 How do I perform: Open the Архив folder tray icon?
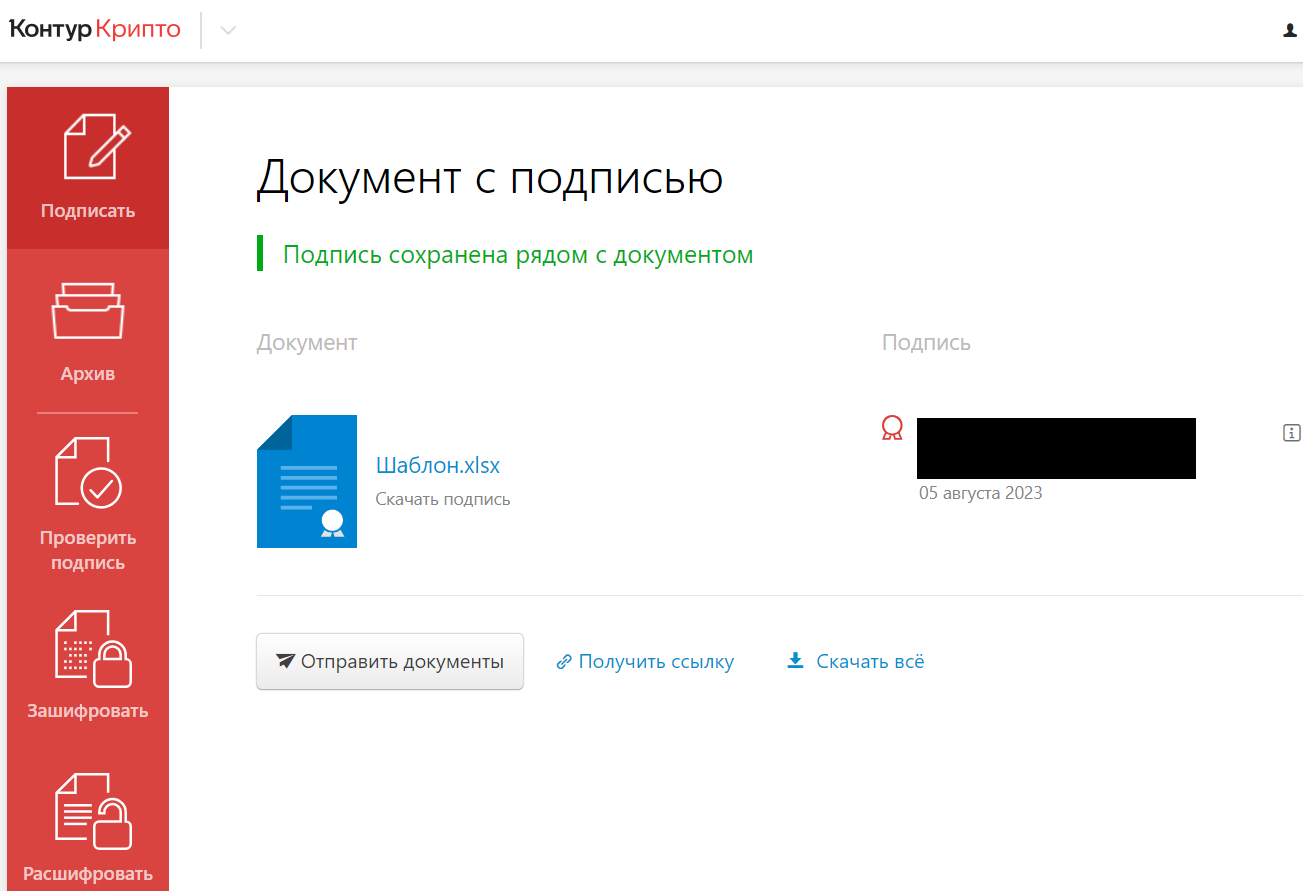(x=88, y=311)
